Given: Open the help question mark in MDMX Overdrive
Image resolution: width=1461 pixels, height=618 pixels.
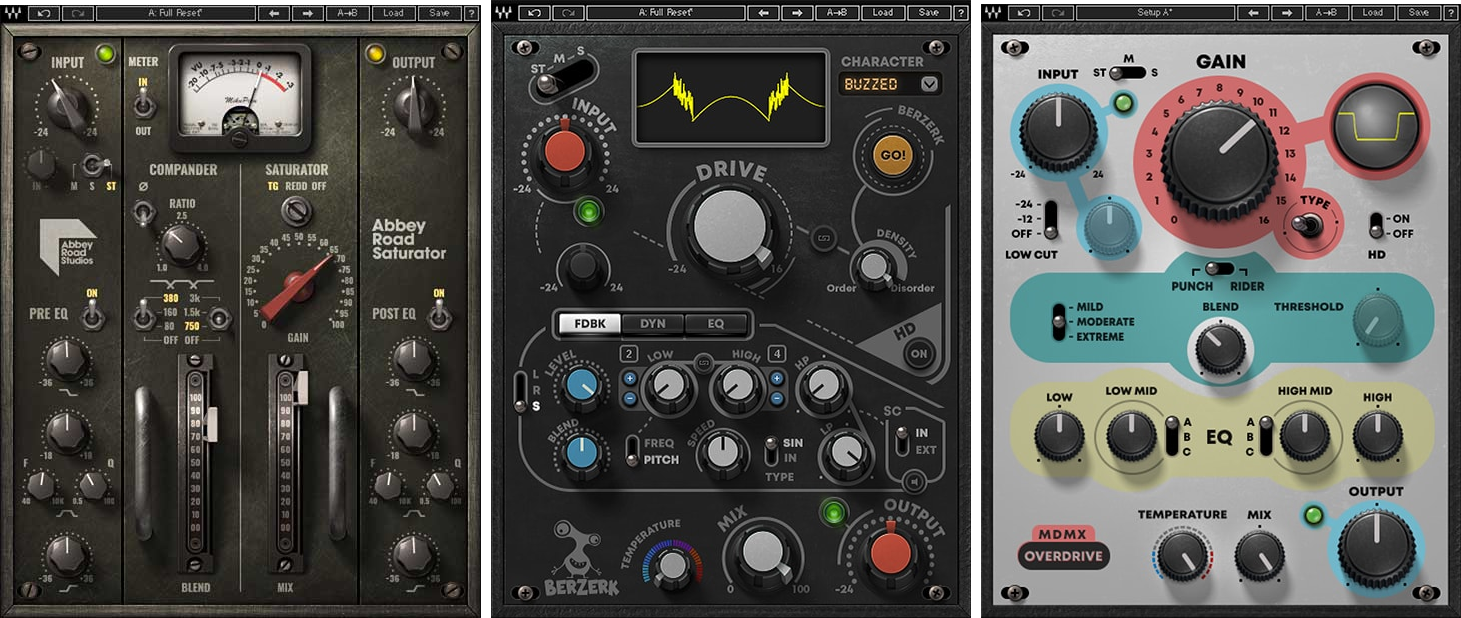Looking at the screenshot, I should 1449,12.
